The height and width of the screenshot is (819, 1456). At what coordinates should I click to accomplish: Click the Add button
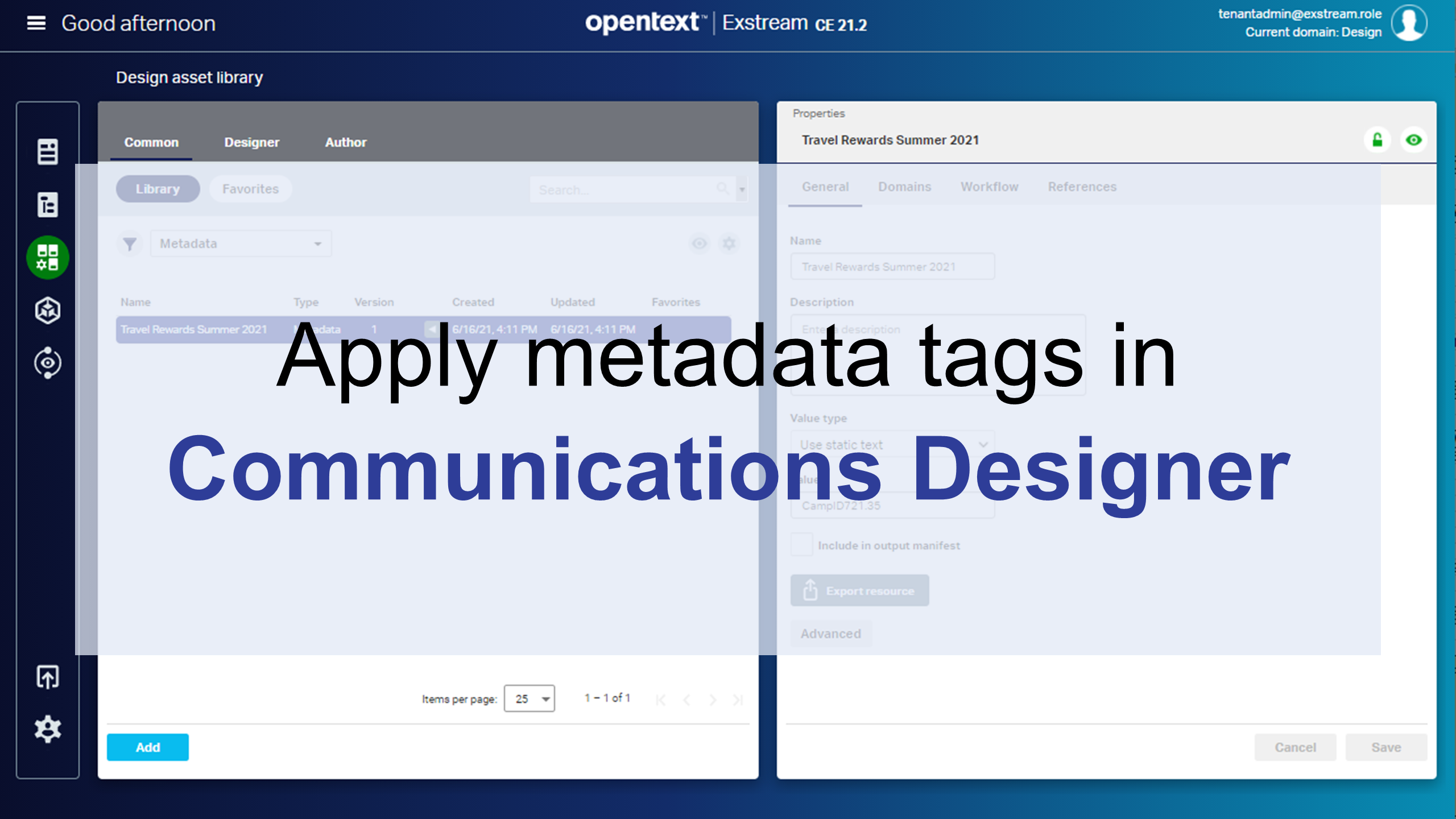point(148,747)
